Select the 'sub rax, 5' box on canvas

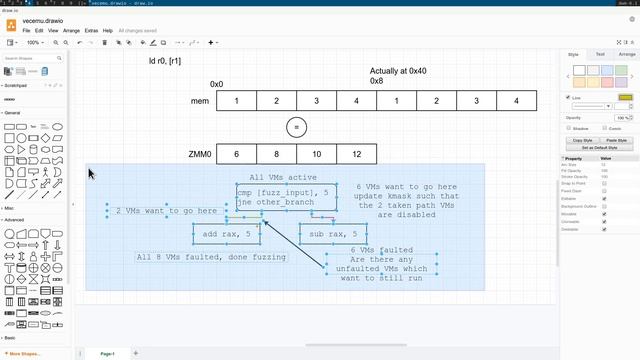(333, 234)
